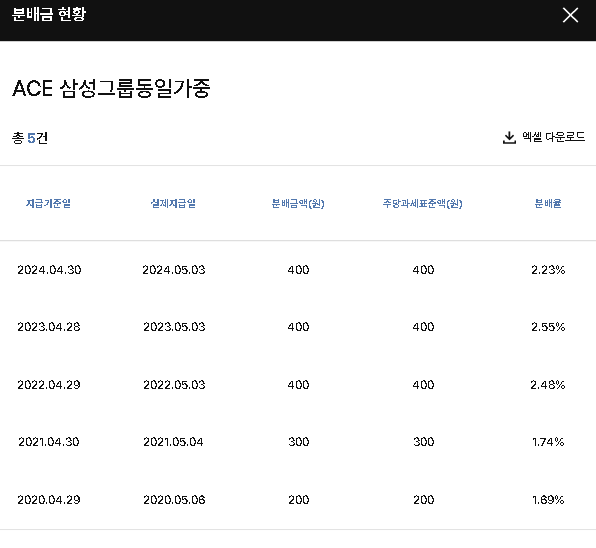Click the 엑셀 다운로드 download icon
The width and height of the screenshot is (596, 548).
pos(509,138)
